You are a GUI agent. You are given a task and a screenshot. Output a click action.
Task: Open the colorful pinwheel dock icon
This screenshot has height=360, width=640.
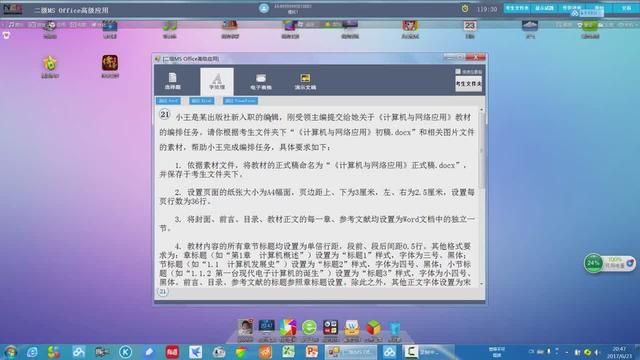(288, 328)
